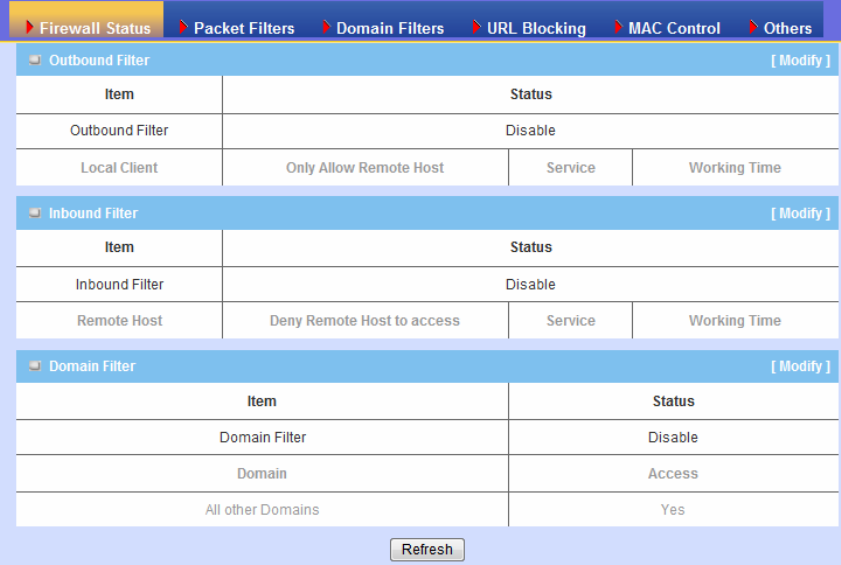Click Working Time in Inbound Filter table

(735, 321)
